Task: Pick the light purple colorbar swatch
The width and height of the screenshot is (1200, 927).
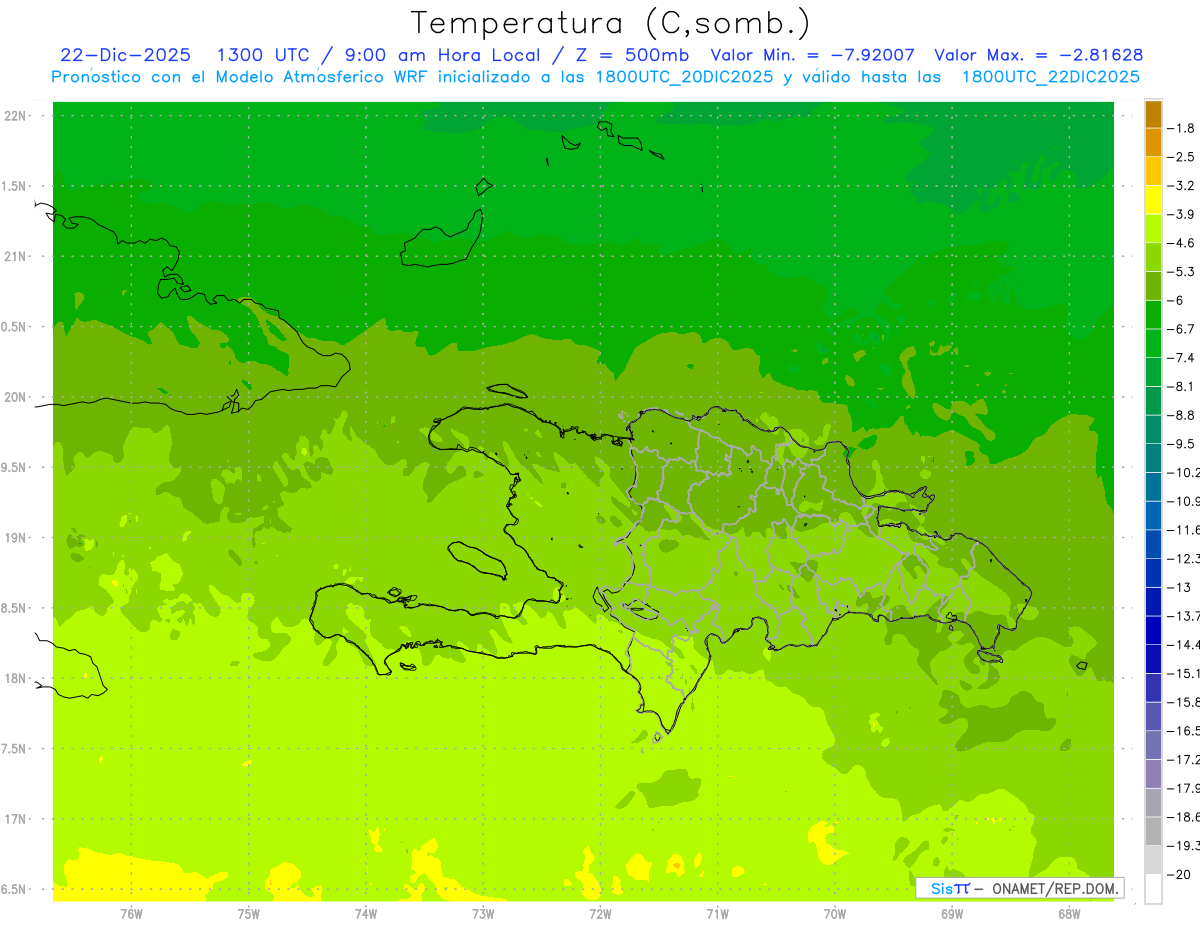Action: [x=1154, y=774]
